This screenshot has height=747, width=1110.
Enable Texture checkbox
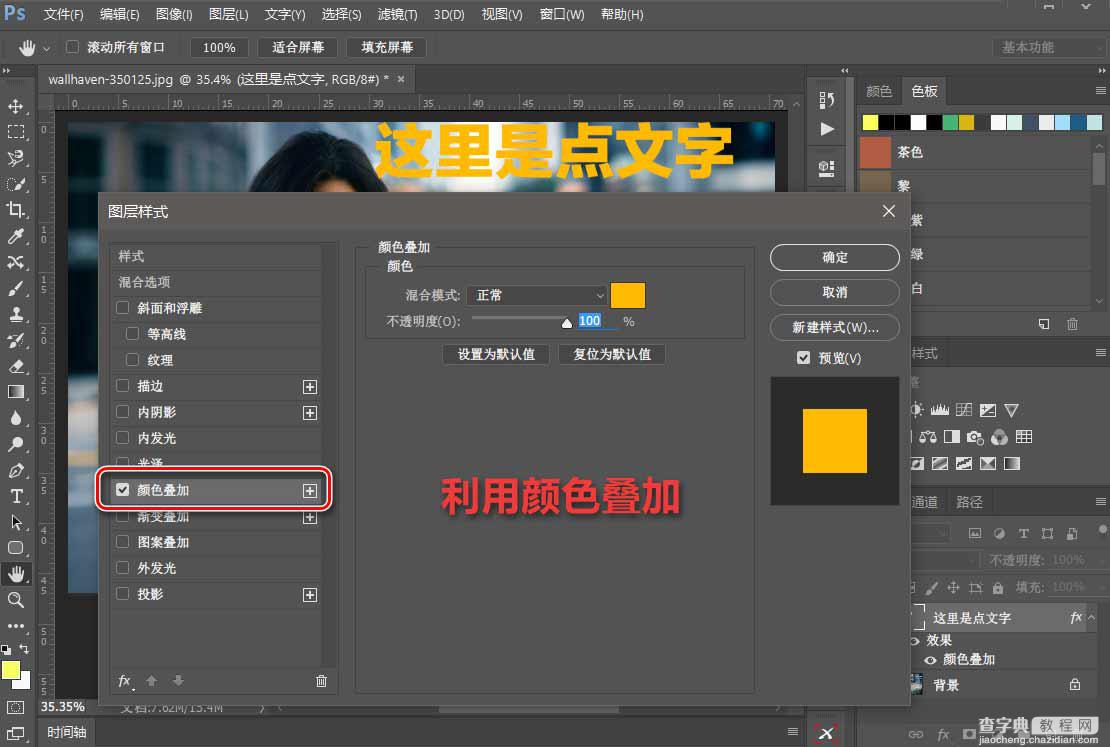[x=132, y=359]
